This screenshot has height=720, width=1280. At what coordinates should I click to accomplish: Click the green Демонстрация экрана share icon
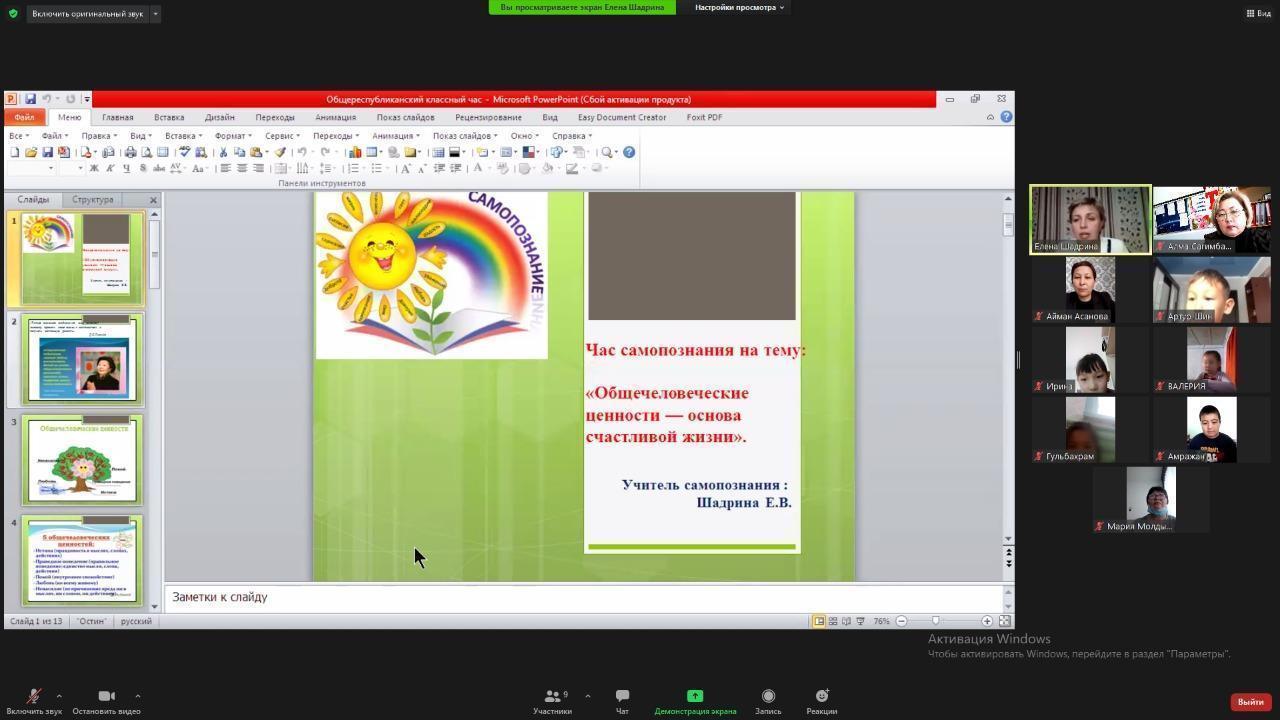(695, 696)
